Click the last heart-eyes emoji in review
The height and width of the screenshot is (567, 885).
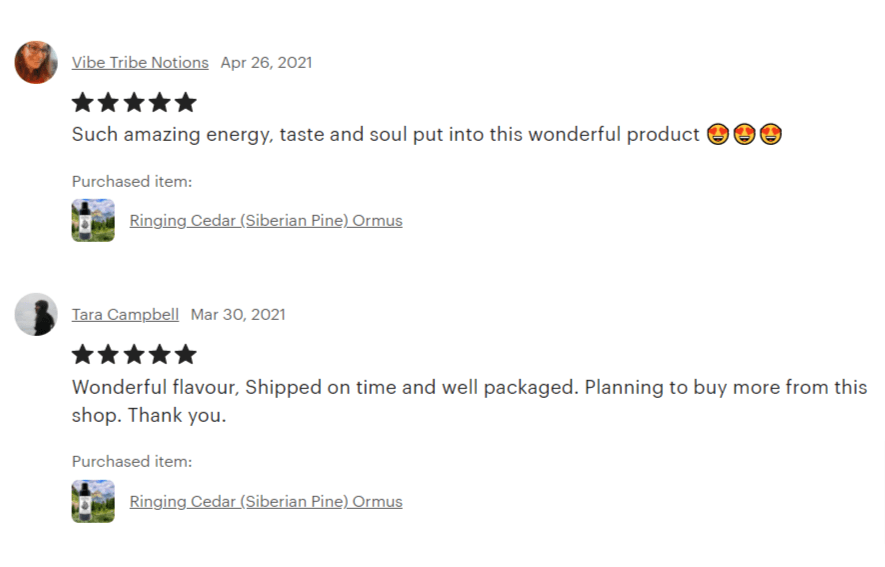770,134
